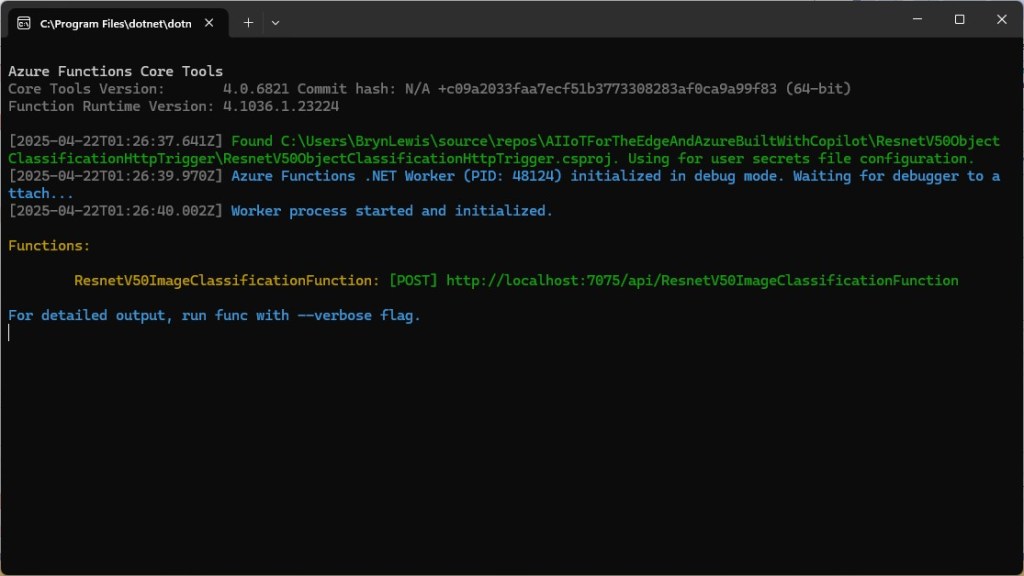
Task: Click the yellow Functions: label
Action: pyautogui.click(x=49, y=246)
